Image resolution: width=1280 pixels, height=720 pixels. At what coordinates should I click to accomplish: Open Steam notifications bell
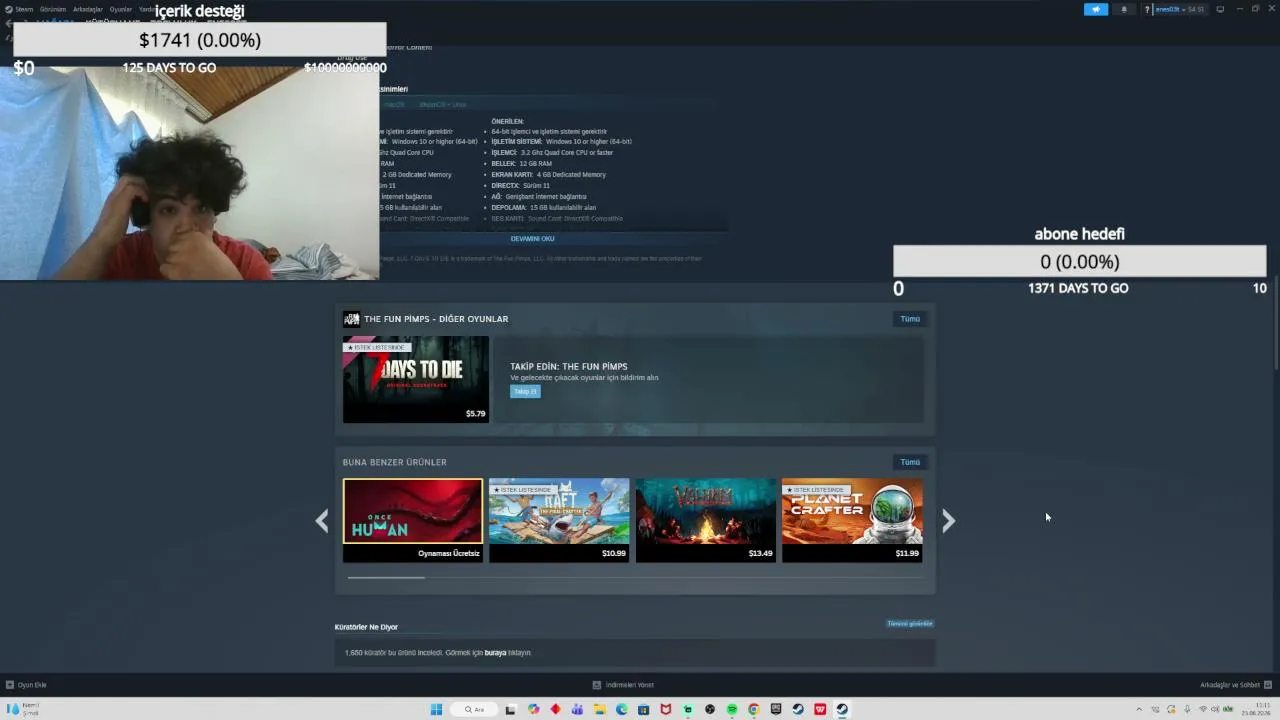click(1124, 9)
